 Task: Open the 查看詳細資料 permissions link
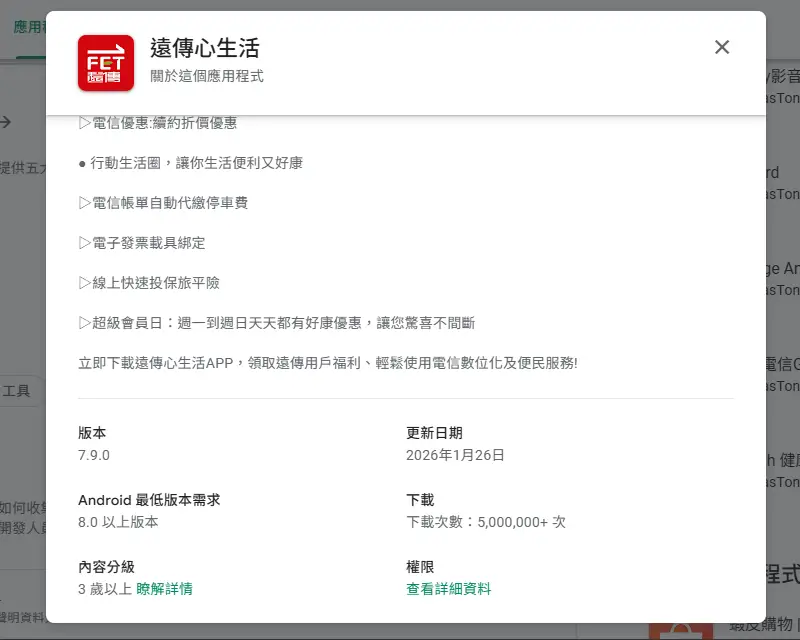(x=448, y=589)
